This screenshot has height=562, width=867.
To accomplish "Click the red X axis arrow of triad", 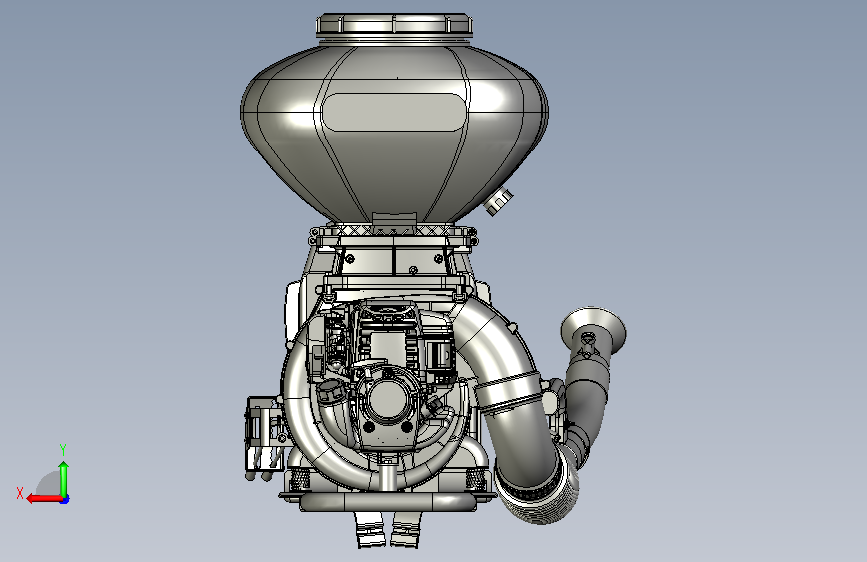I will 44,499.
